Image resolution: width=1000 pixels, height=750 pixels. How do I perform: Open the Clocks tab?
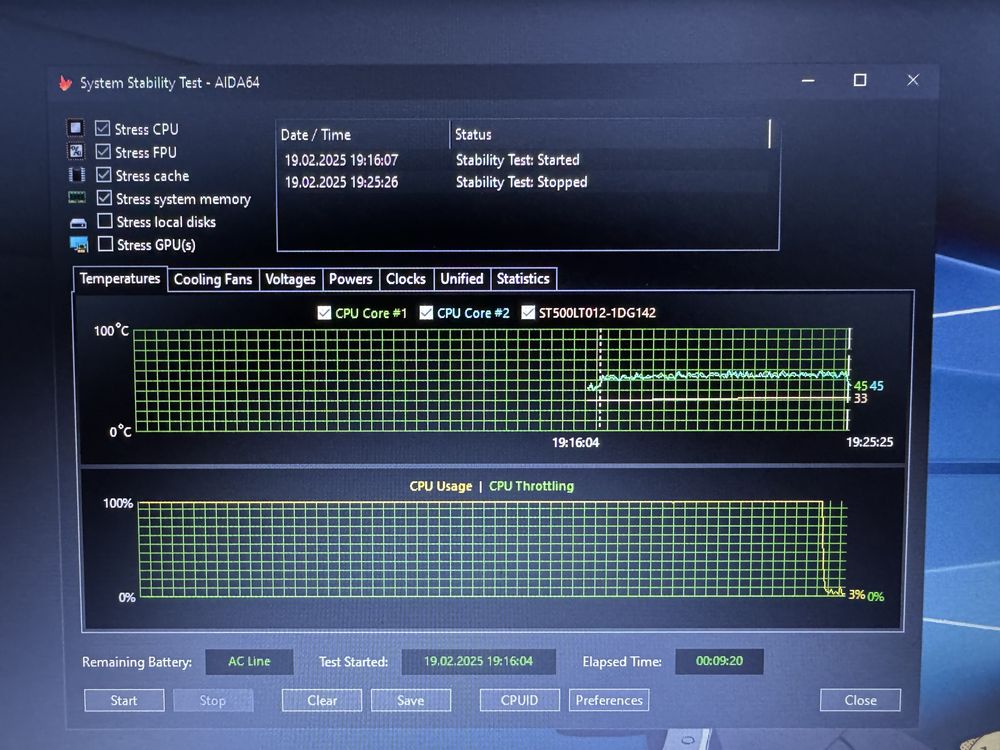tap(406, 279)
